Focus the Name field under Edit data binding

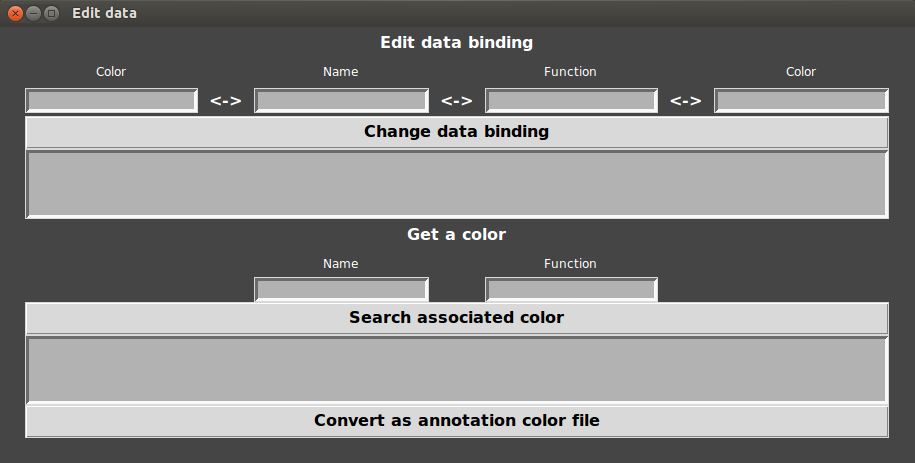coord(341,101)
